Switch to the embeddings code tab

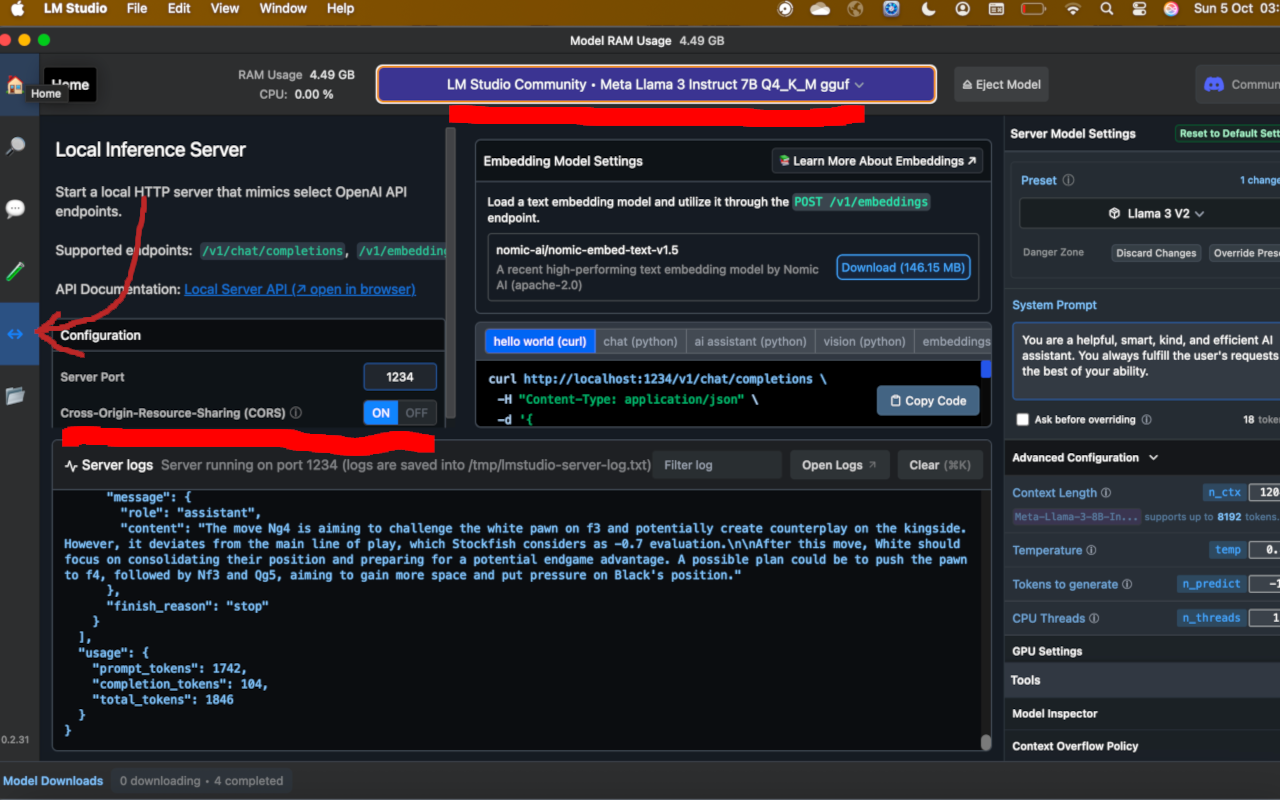(954, 341)
